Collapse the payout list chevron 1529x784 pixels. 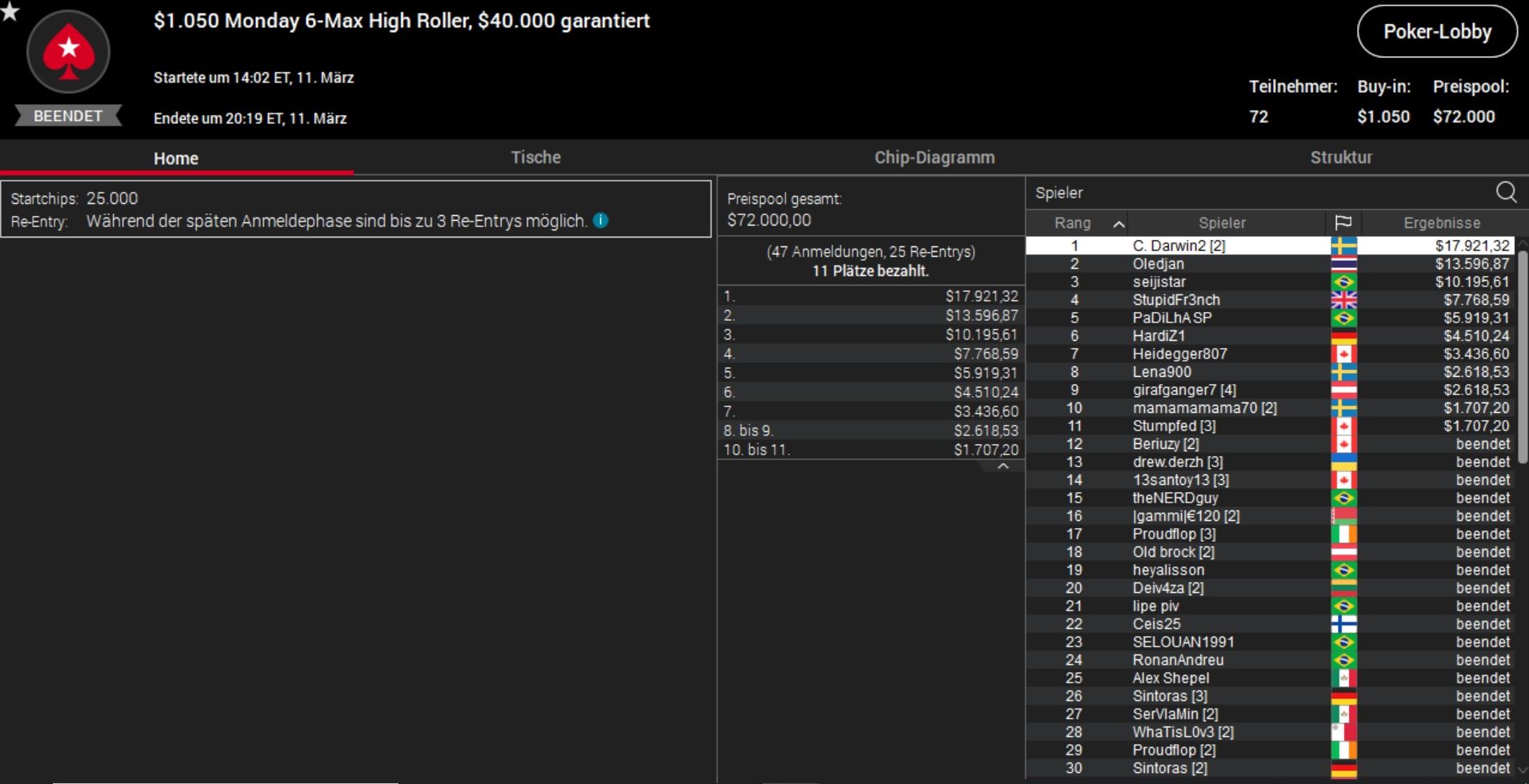(1003, 466)
